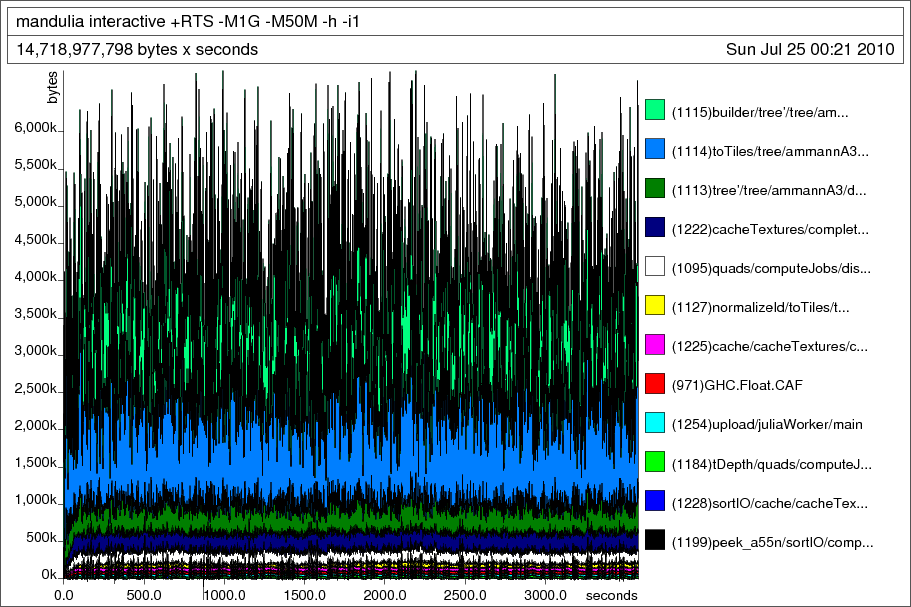Click the legend label (1114)toTiles/tree/ammannA3...
Image resolution: width=911 pixels, height=607 pixels.
tap(770, 152)
